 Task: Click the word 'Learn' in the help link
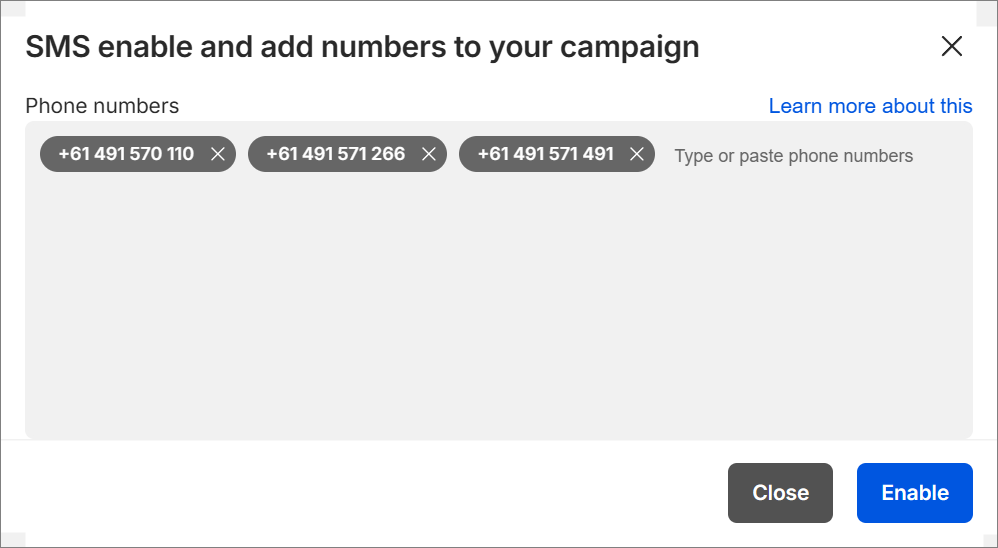pos(795,106)
